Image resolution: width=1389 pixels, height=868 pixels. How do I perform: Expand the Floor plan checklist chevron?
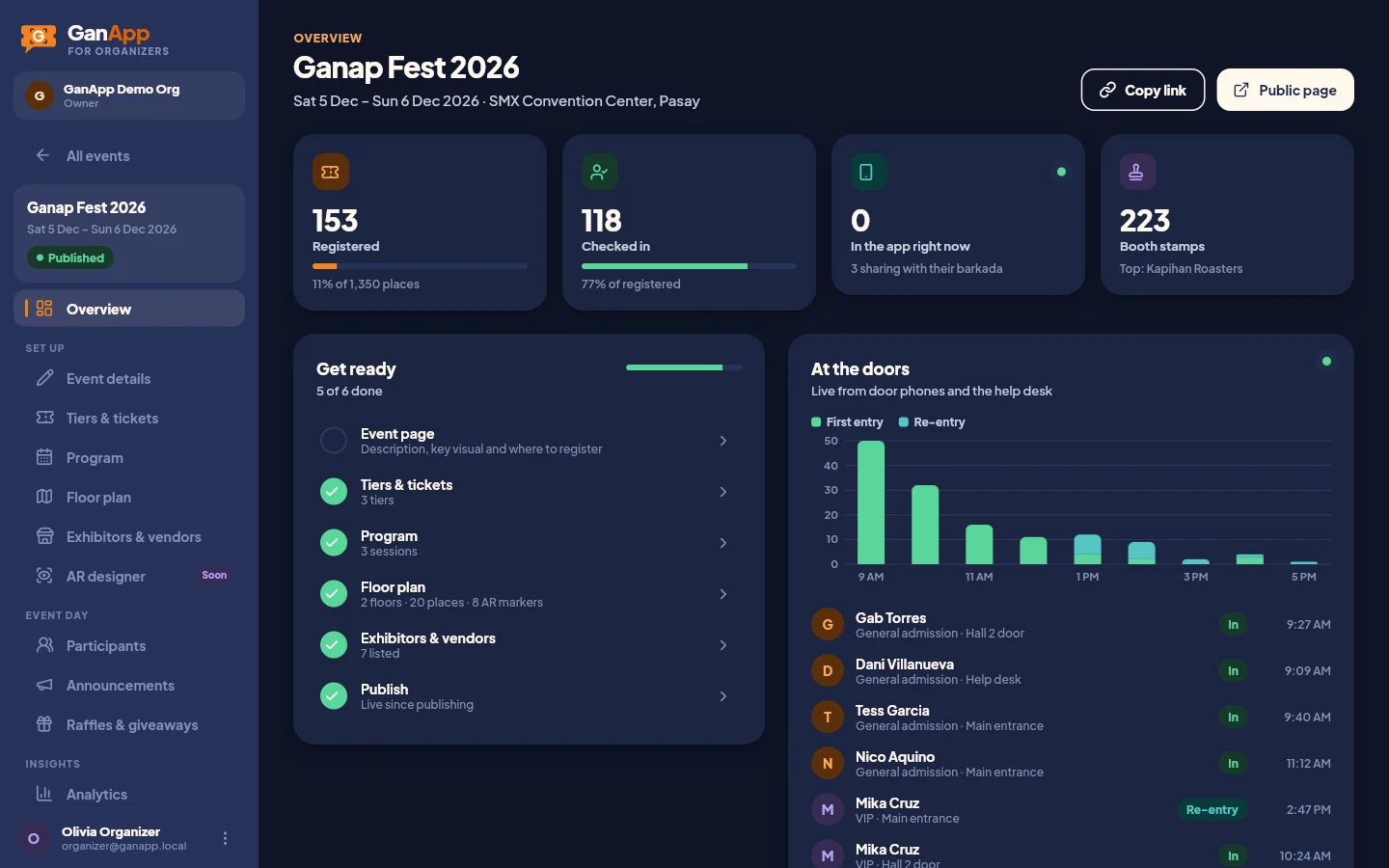(x=723, y=594)
